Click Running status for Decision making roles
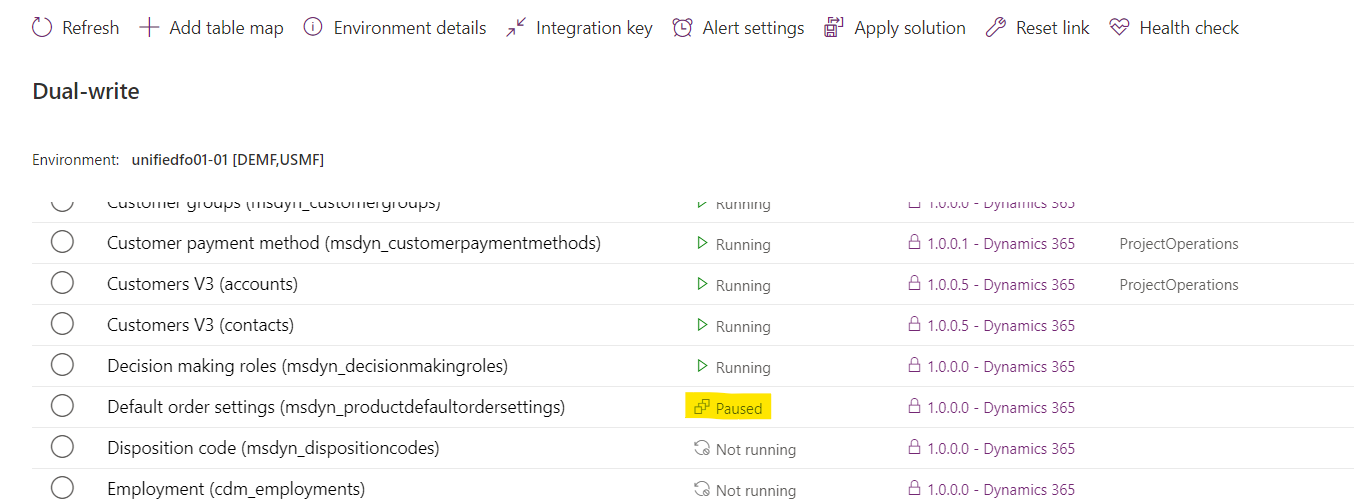Screen dimensions: 1354x502 (743, 367)
